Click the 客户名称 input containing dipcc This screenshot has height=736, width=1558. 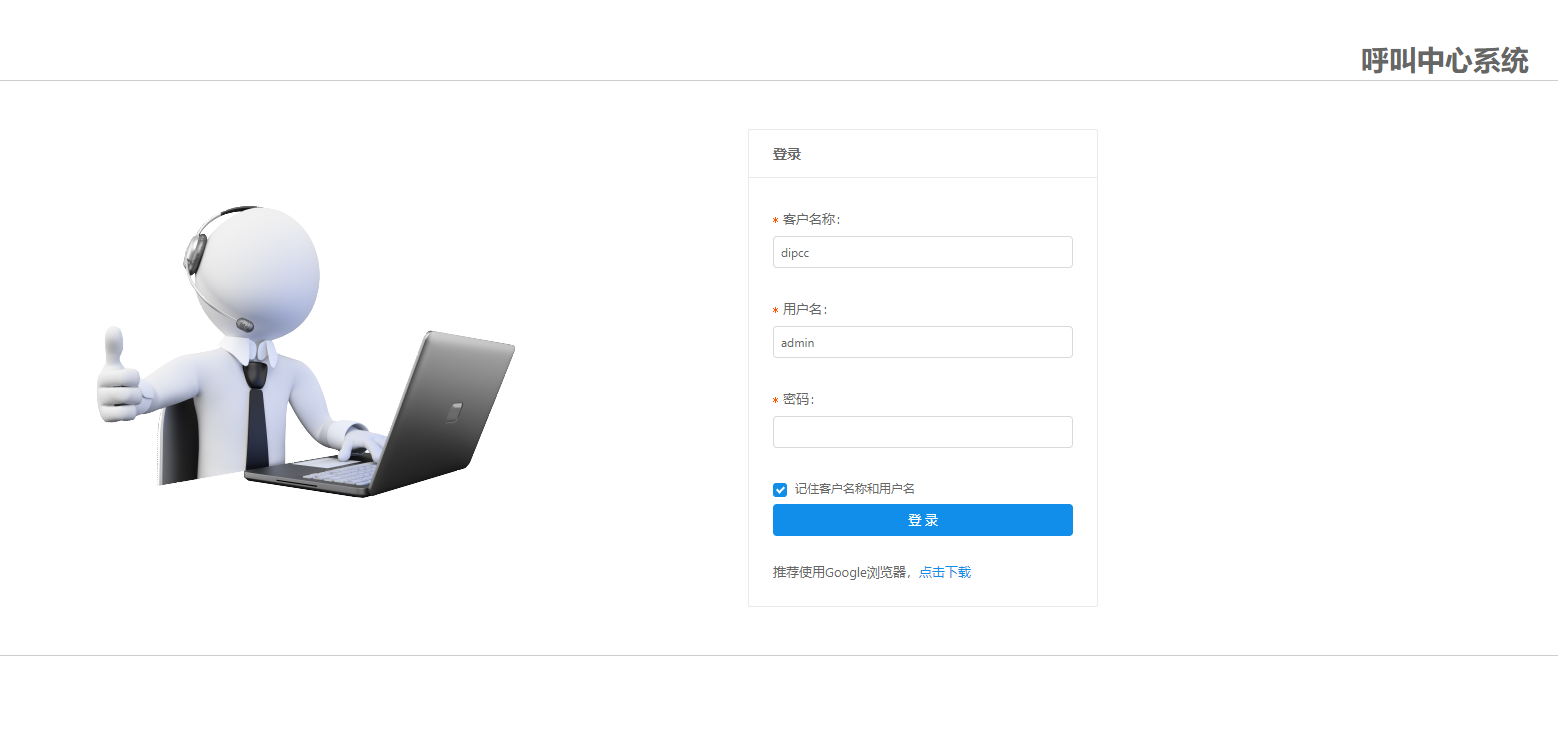coord(921,251)
